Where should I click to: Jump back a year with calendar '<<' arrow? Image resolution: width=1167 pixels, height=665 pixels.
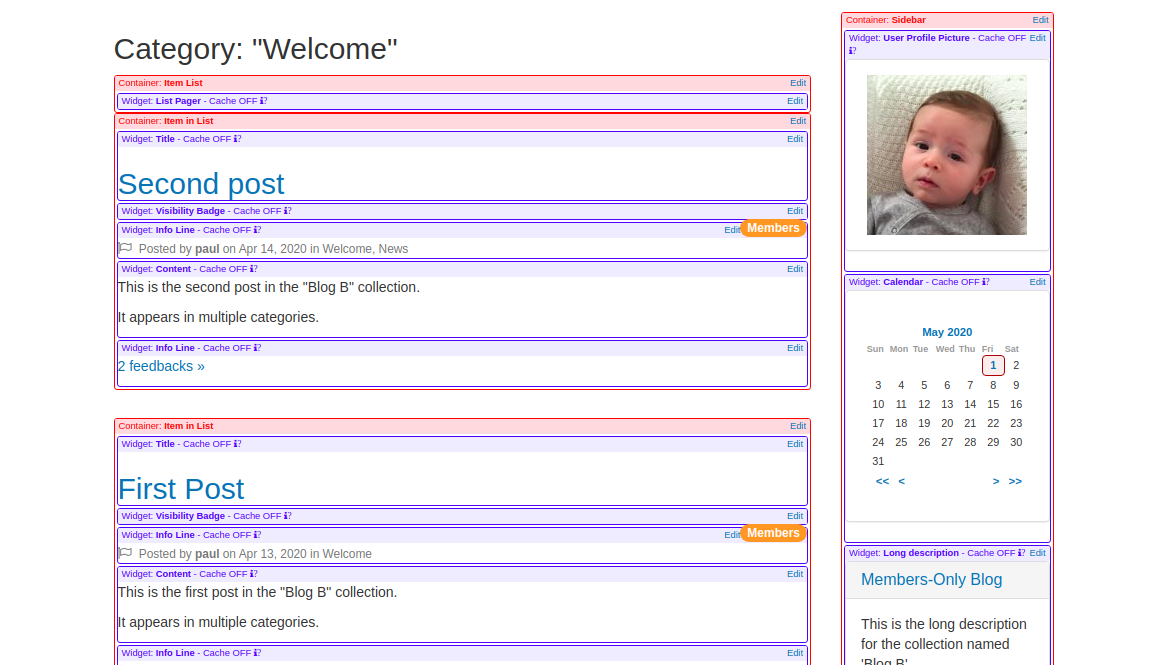point(883,481)
